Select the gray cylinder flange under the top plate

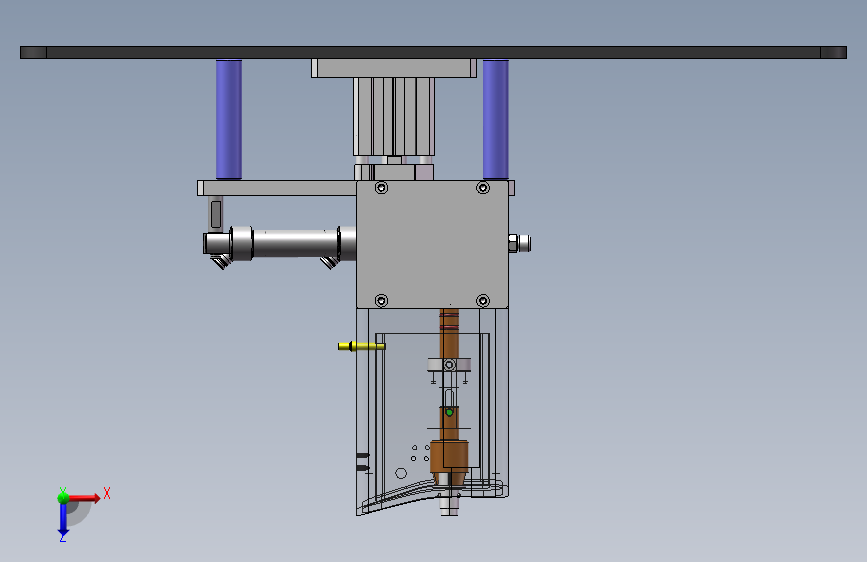[x=394, y=68]
